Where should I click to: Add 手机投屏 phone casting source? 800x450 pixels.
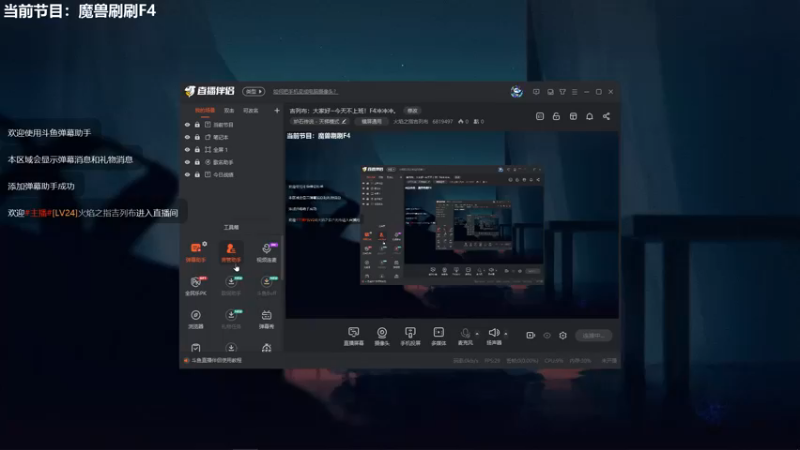410,336
